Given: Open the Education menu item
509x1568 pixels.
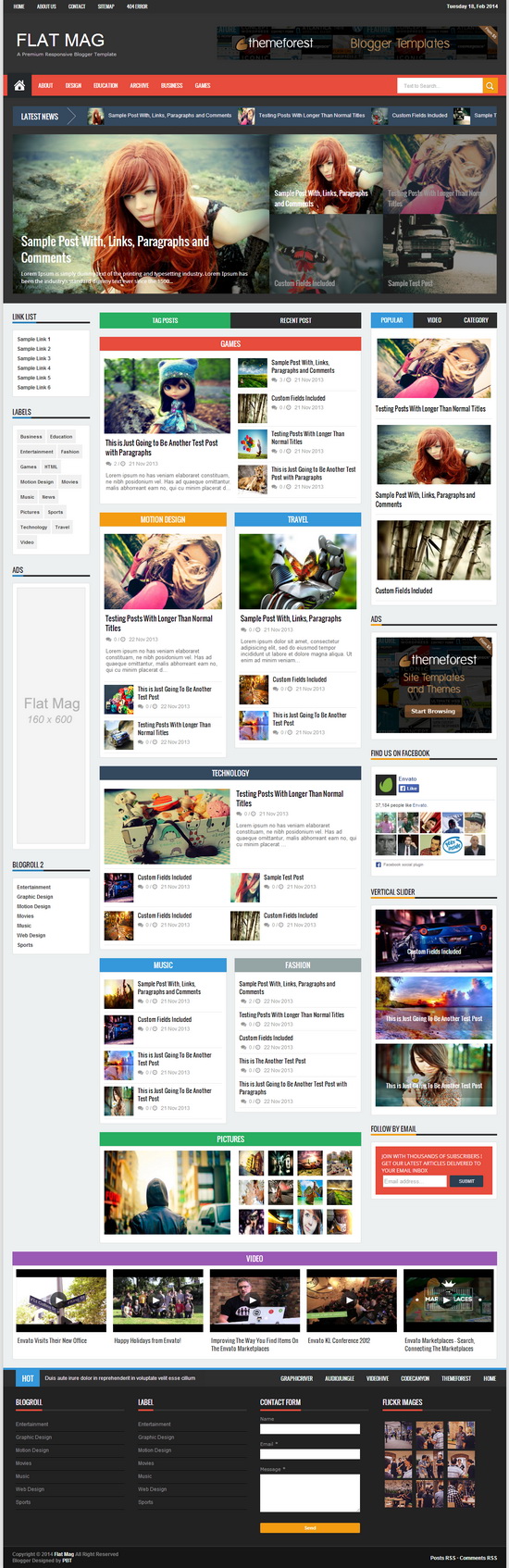Looking at the screenshot, I should click(x=106, y=85).
